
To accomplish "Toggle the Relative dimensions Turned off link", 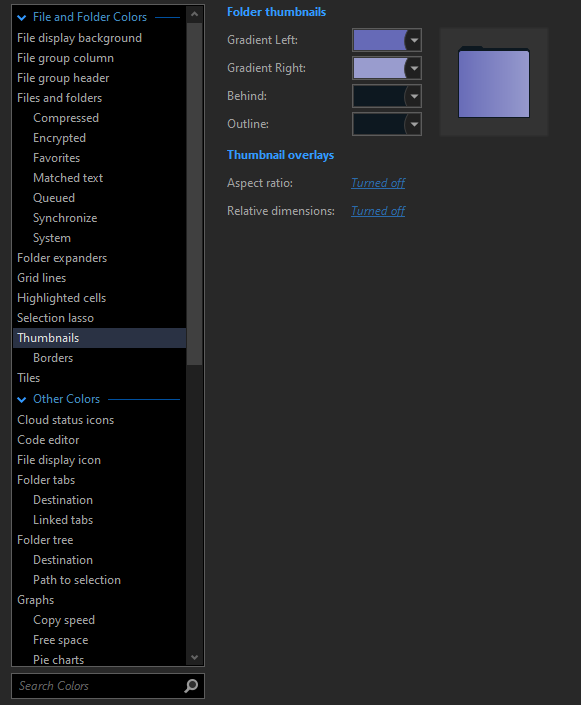I will tap(378, 211).
